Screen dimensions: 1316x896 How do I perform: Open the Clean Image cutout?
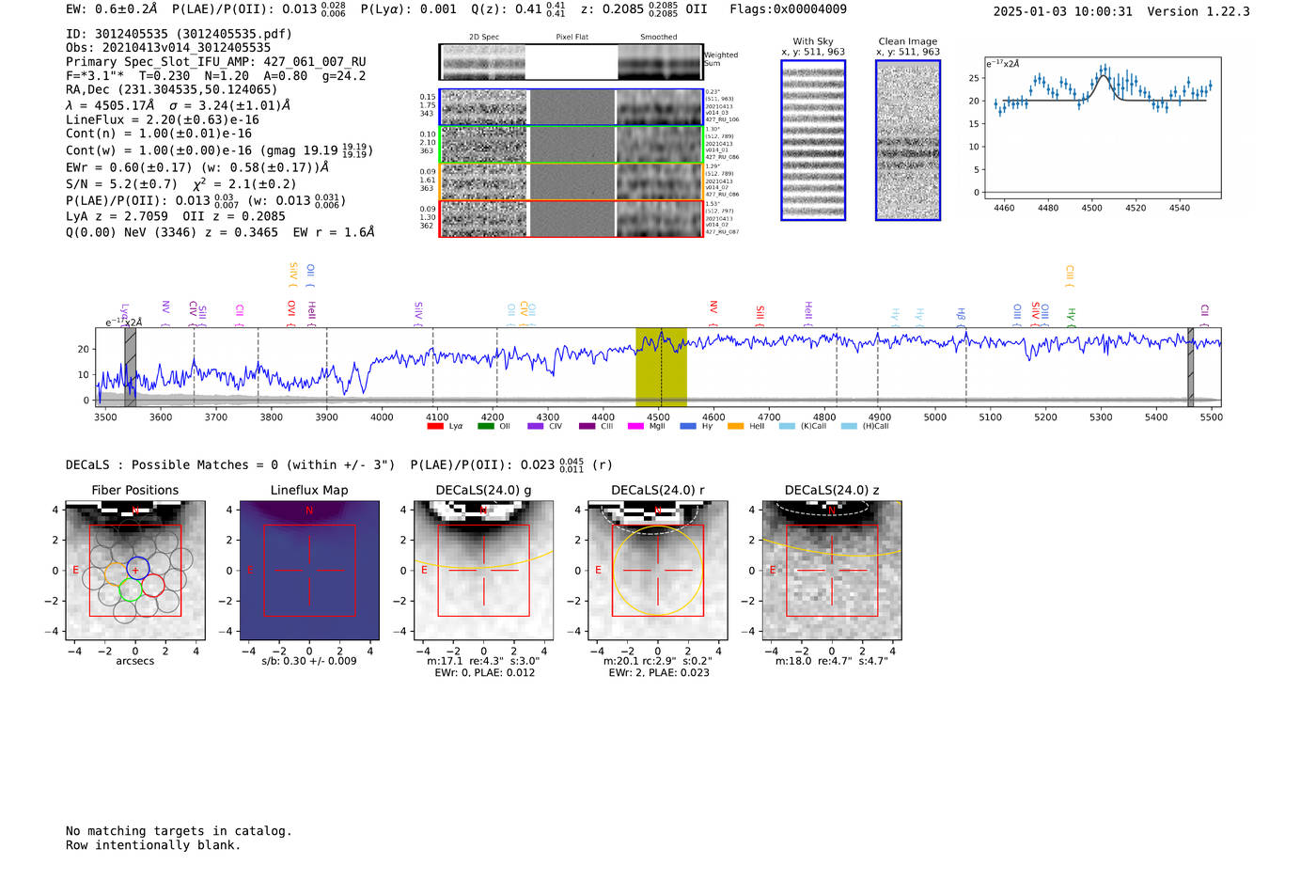click(908, 140)
